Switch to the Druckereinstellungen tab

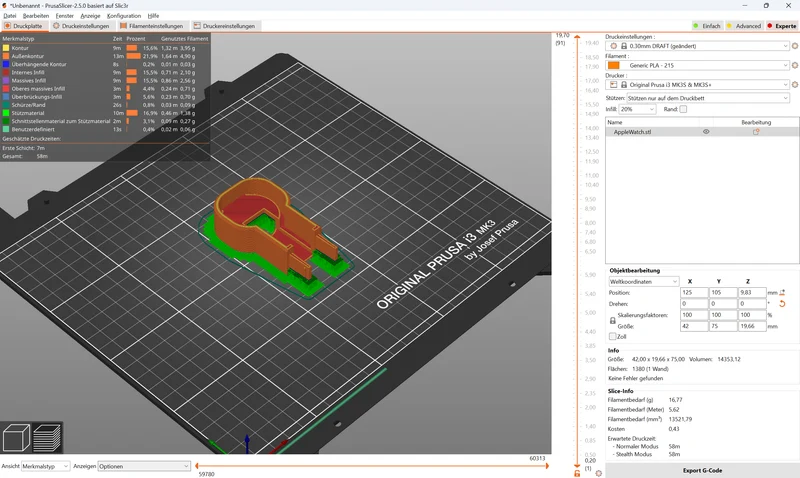(224, 26)
